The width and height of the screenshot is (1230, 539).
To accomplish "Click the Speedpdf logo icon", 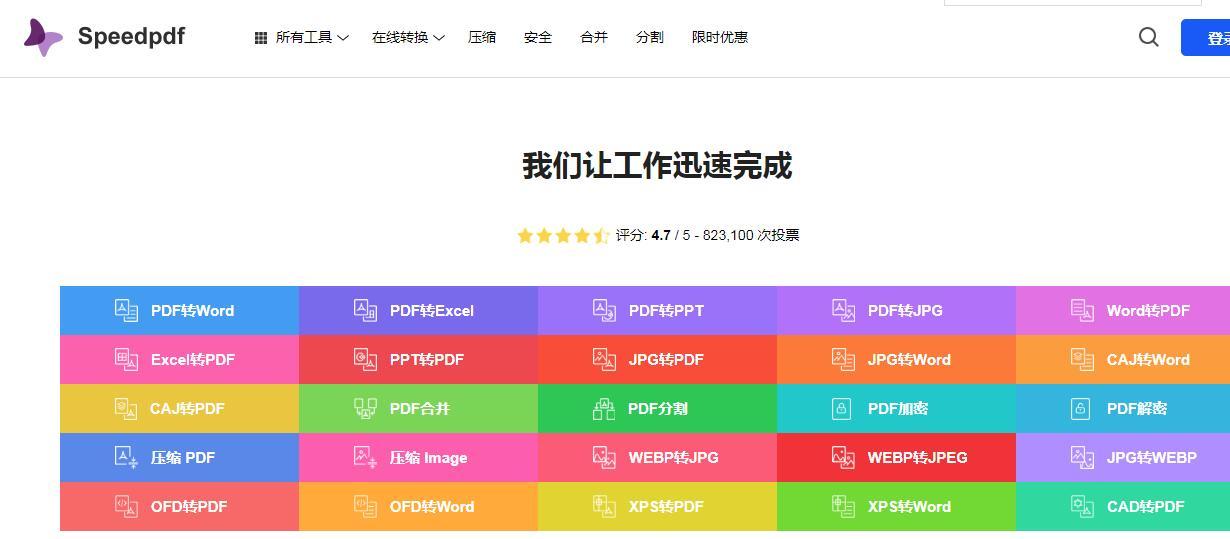I will pos(44,37).
